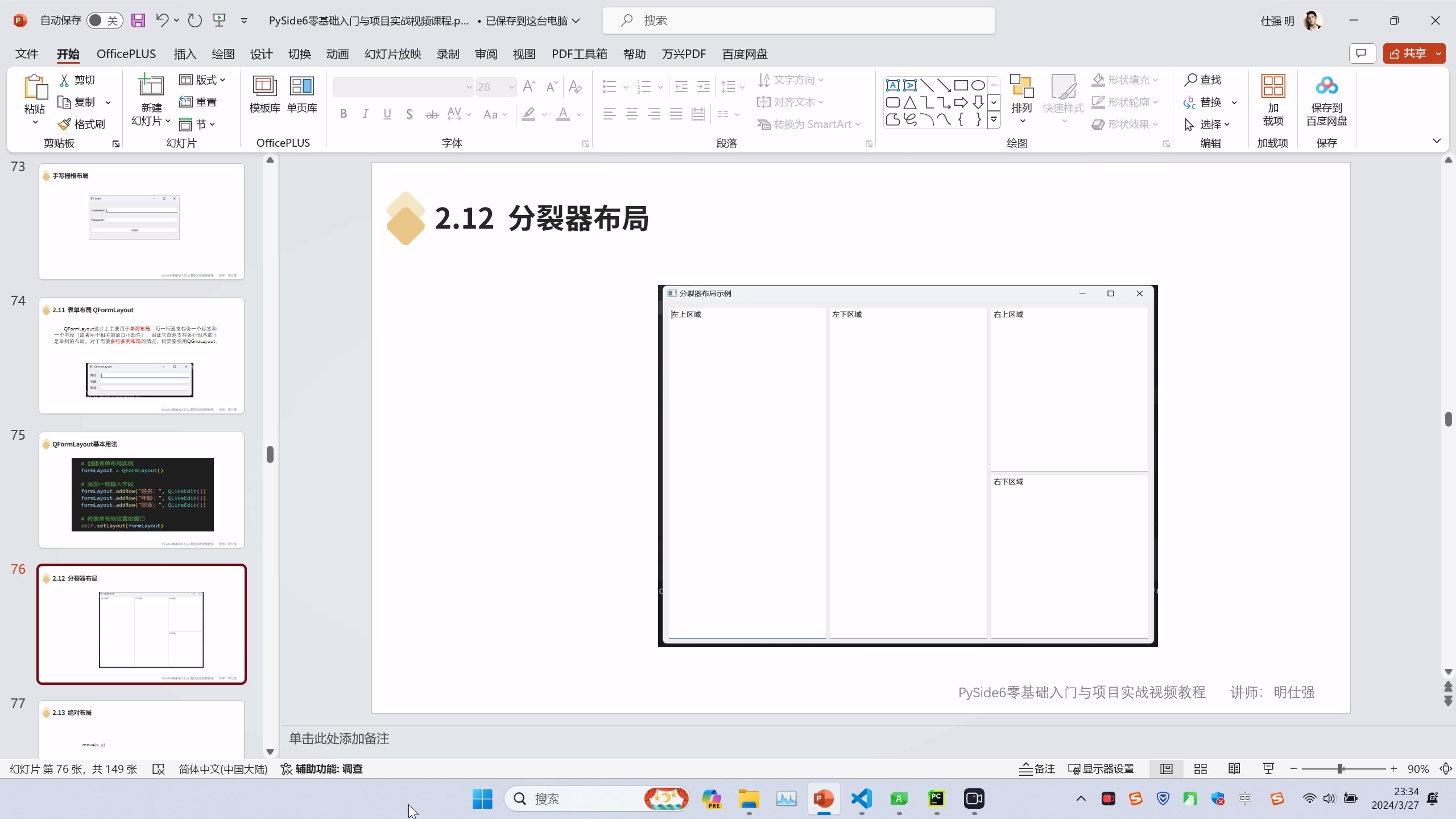The width and height of the screenshot is (1456, 819).
Task: Toggle bold formatting on selected text
Action: [x=343, y=113]
